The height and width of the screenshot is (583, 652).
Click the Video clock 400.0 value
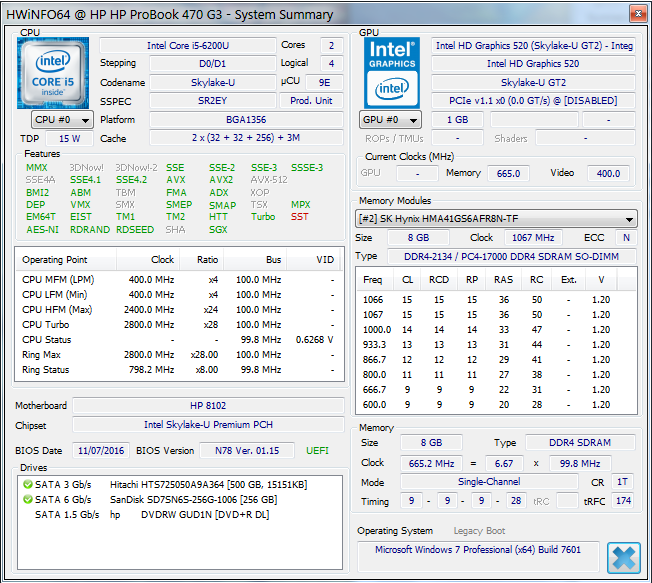pos(608,173)
